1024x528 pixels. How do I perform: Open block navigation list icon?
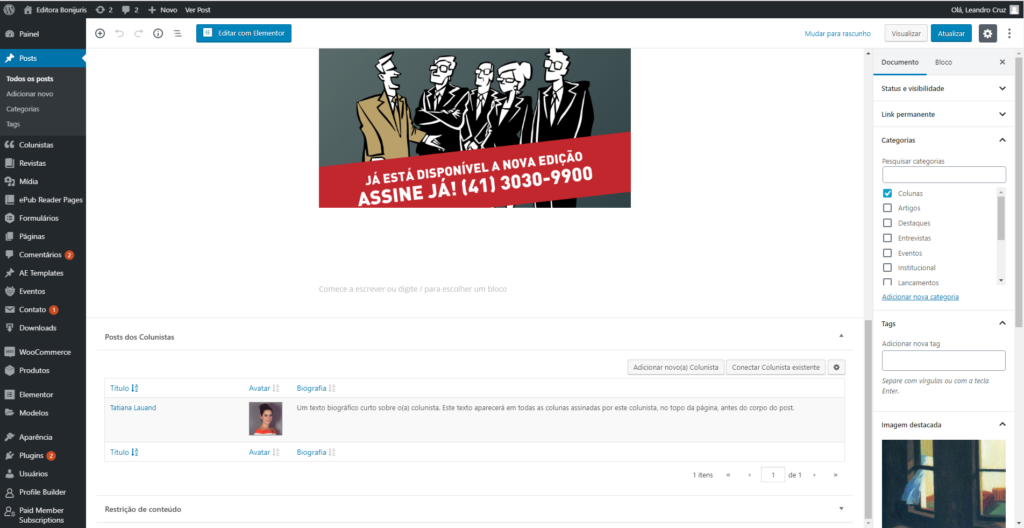coord(177,33)
